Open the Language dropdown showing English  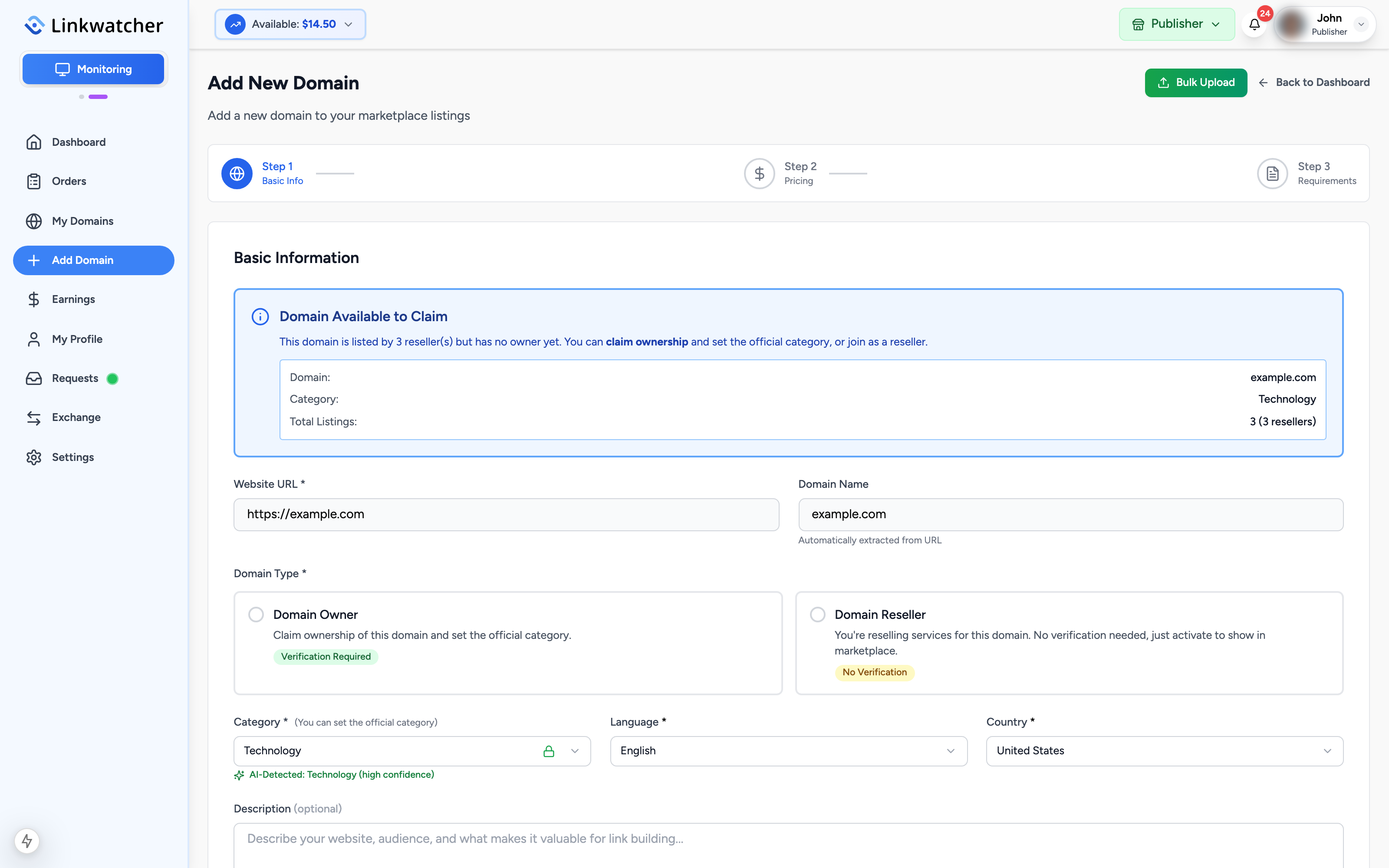(789, 751)
